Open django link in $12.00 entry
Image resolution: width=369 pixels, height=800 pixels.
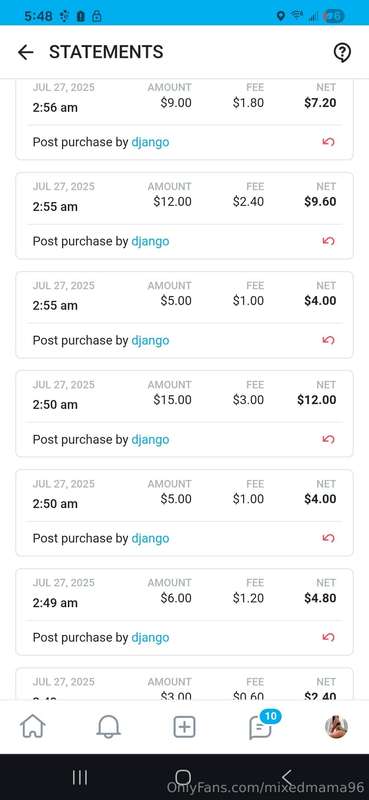coord(150,241)
